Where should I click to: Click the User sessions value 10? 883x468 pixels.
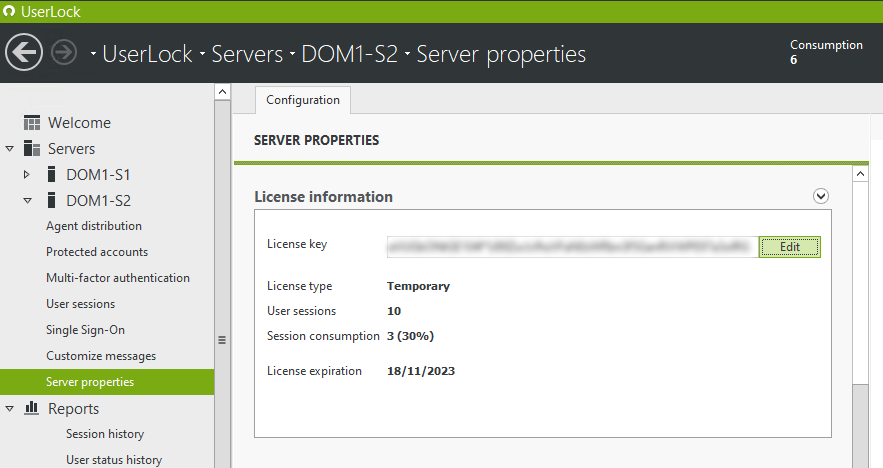(394, 311)
